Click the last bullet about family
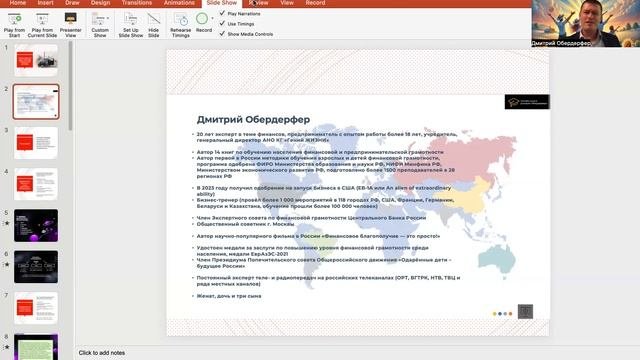 (229, 296)
